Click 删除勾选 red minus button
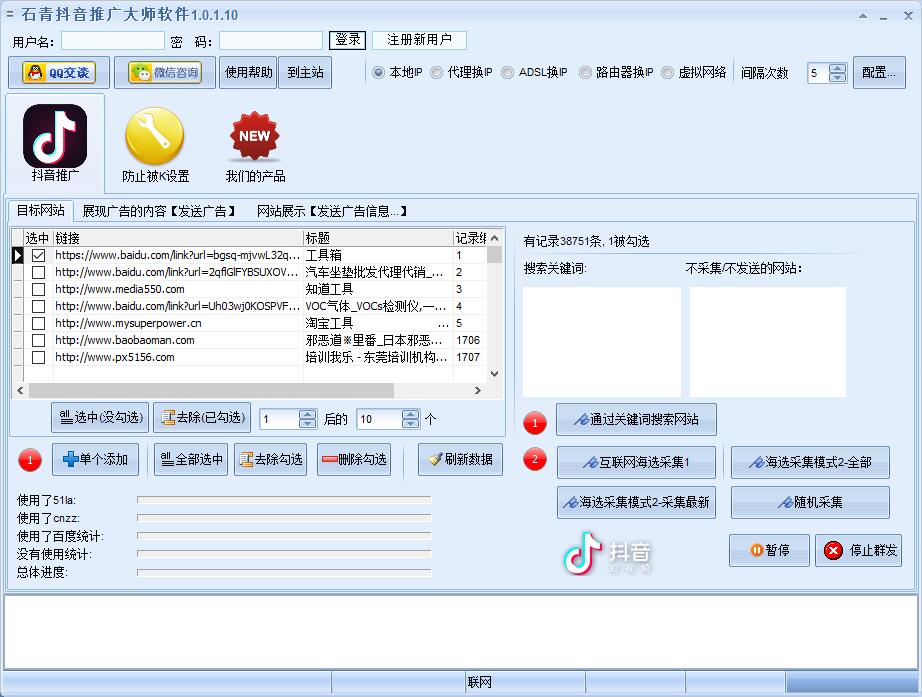This screenshot has height=697, width=922. (354, 459)
